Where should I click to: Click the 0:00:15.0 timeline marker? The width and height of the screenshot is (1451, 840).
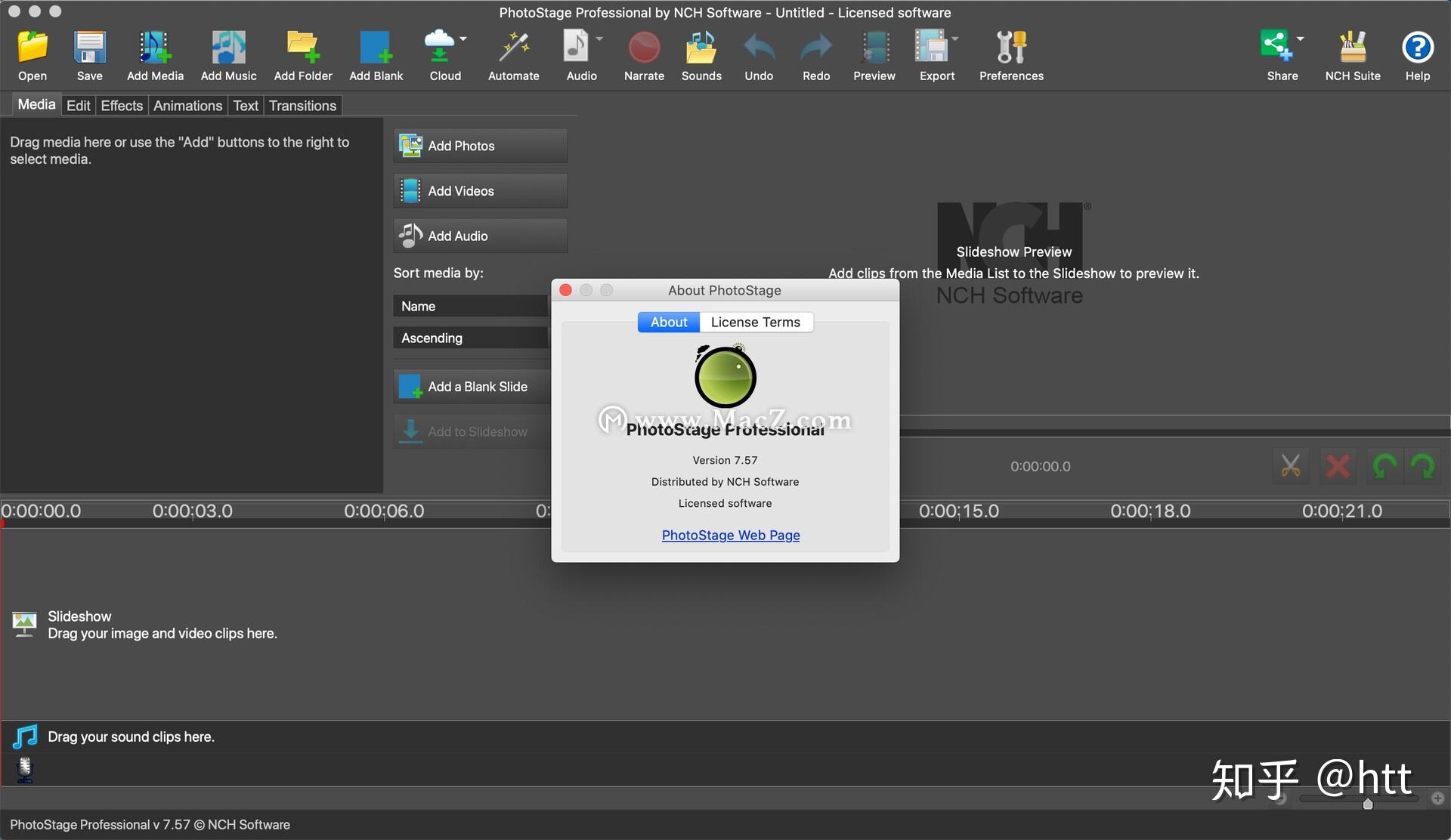coord(958,511)
